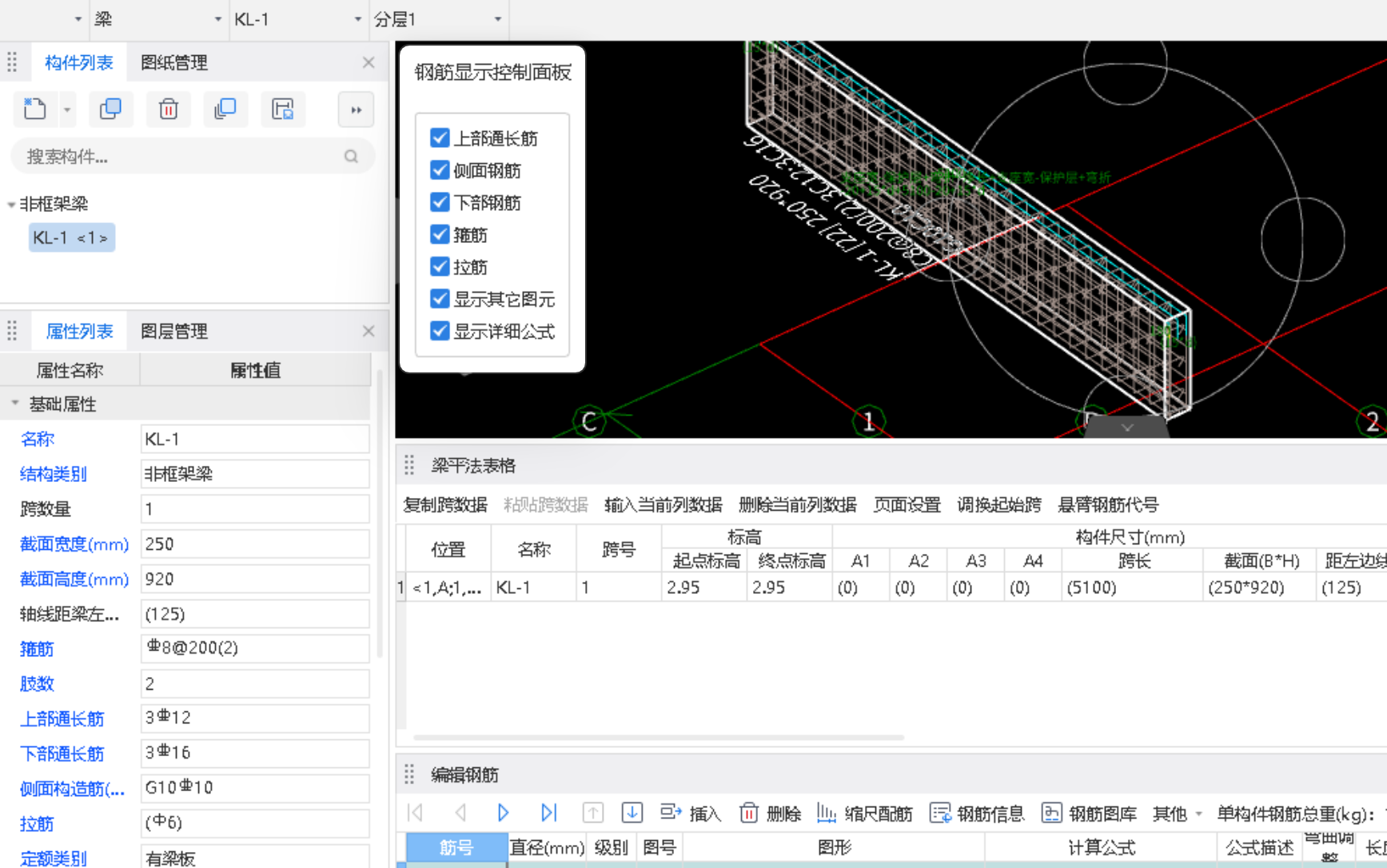Screen dimensions: 1387x868
Task: Click the delete component trash icon
Action: (x=168, y=109)
